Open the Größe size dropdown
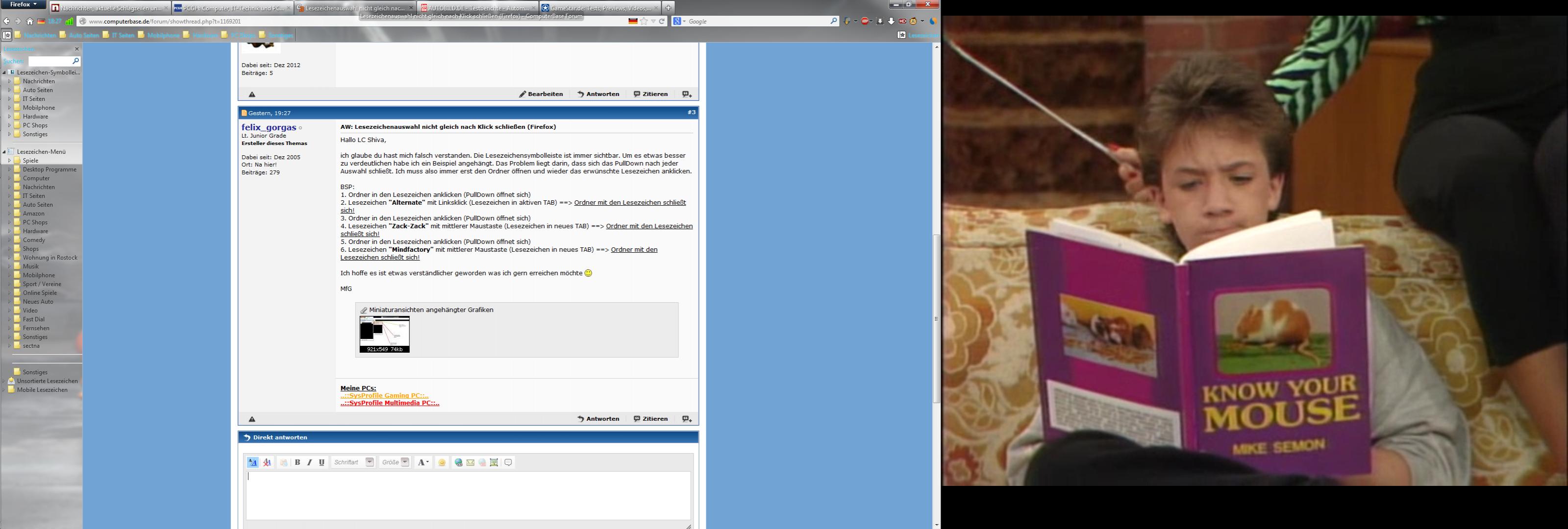This screenshot has height=529, width=1568. (405, 462)
